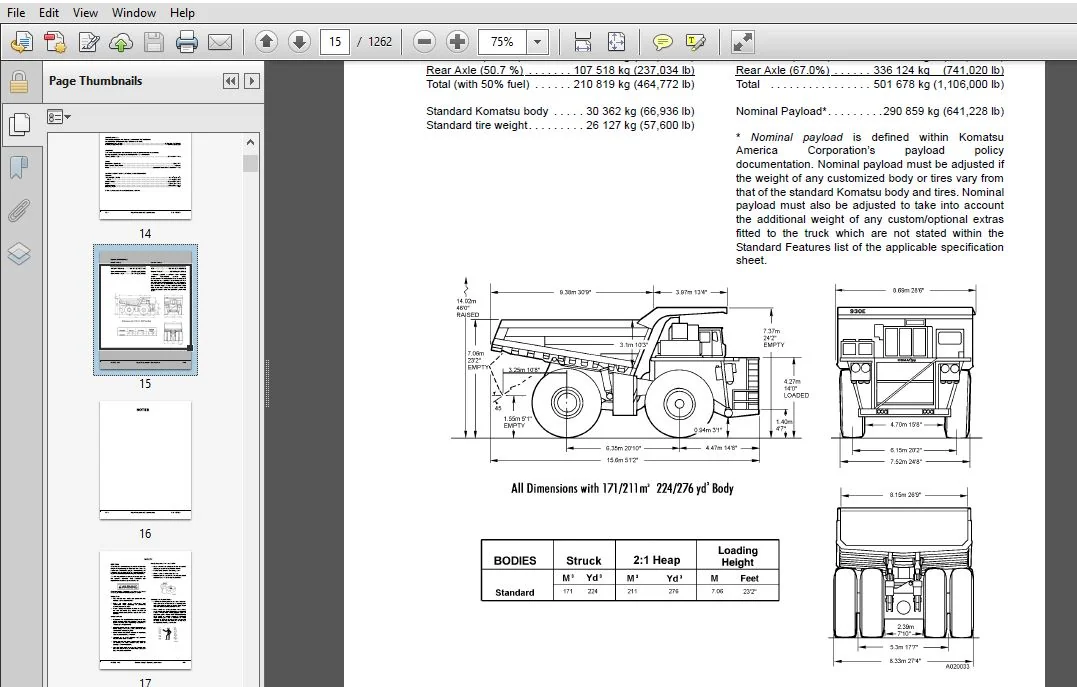Click the cloud upload icon

point(121,42)
